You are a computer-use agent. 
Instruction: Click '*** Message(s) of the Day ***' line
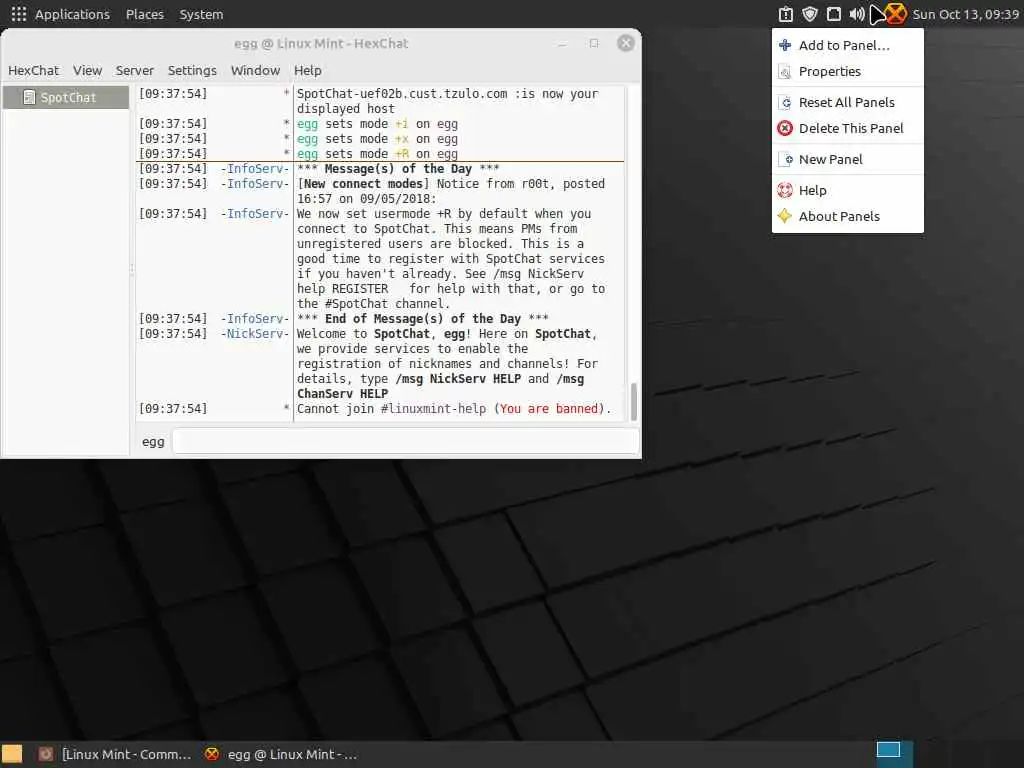click(398, 169)
